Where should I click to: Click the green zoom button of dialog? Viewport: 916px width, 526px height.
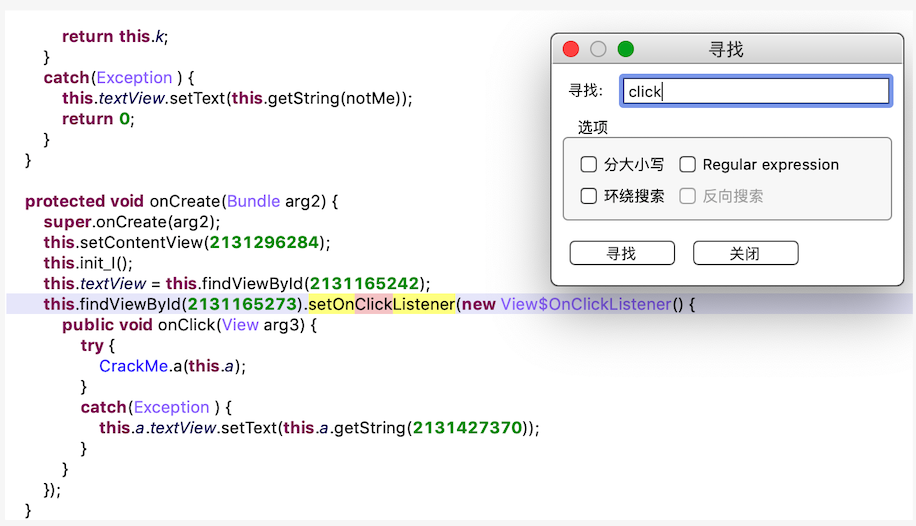point(626,49)
